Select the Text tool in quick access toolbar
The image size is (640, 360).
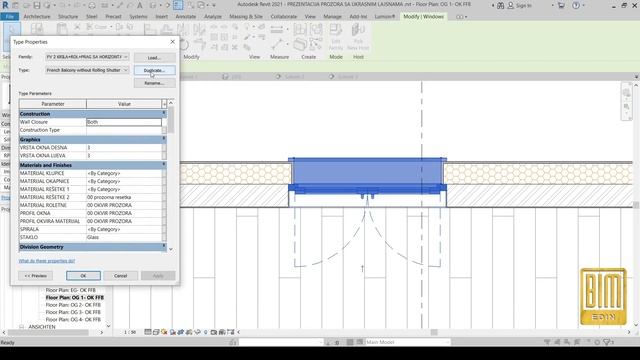pyautogui.click(x=140, y=5)
